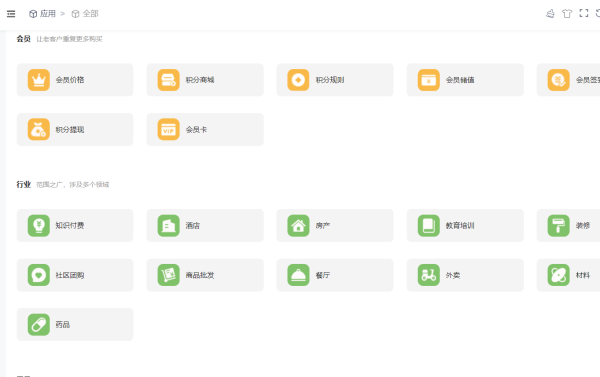Open the 房产 house icon app
The image size is (600, 377).
(x=335, y=225)
